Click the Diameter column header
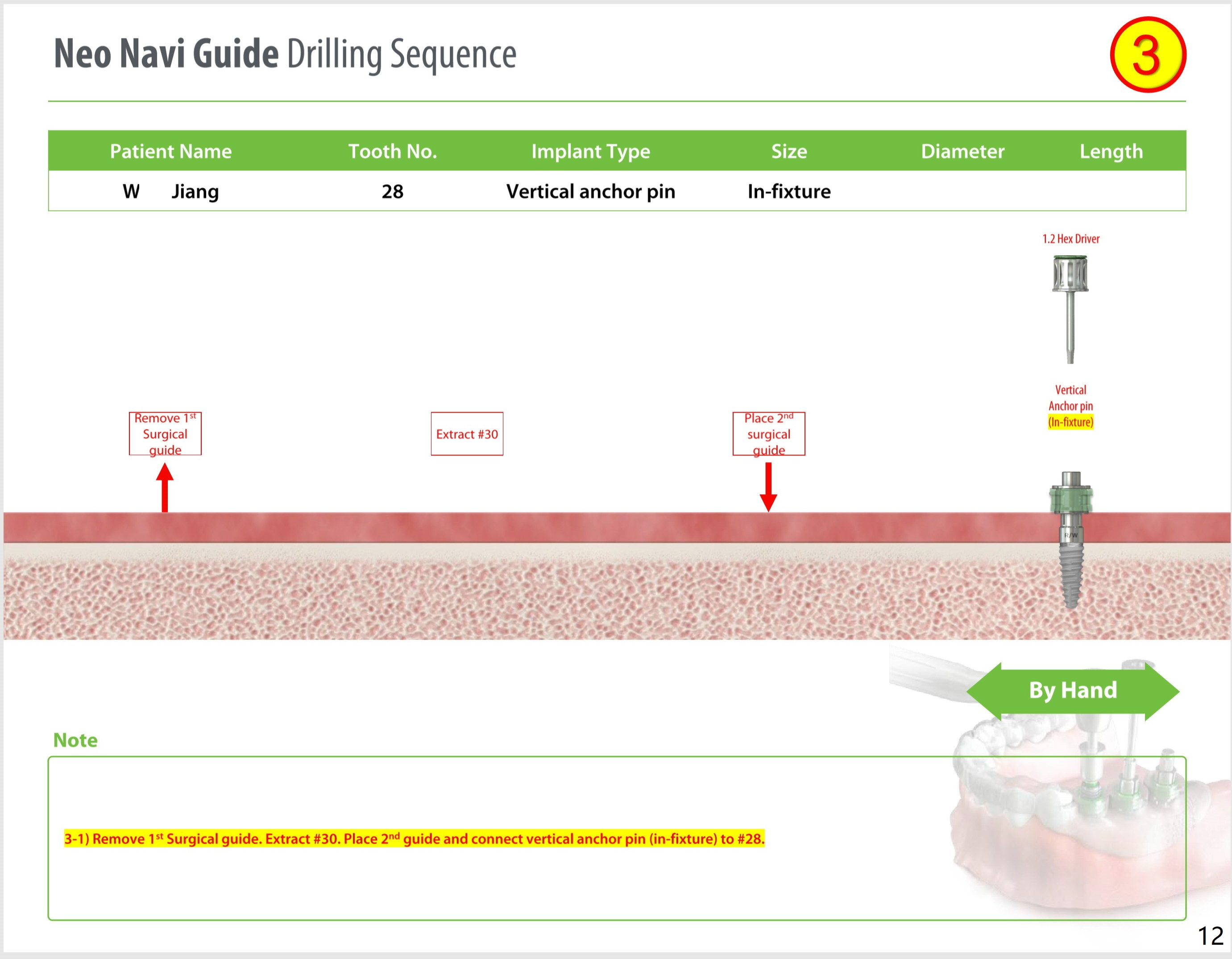 pos(962,151)
